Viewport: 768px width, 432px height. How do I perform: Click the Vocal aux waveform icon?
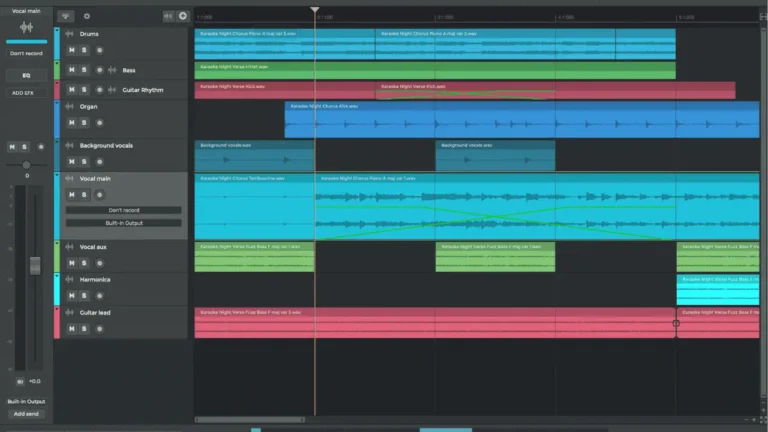[70, 247]
